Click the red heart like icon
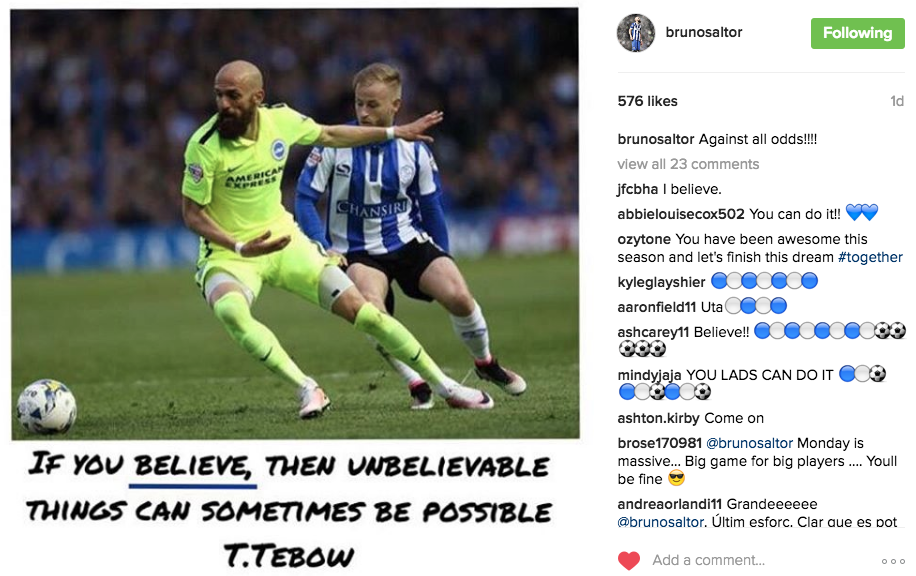The image size is (916, 576). click(629, 560)
